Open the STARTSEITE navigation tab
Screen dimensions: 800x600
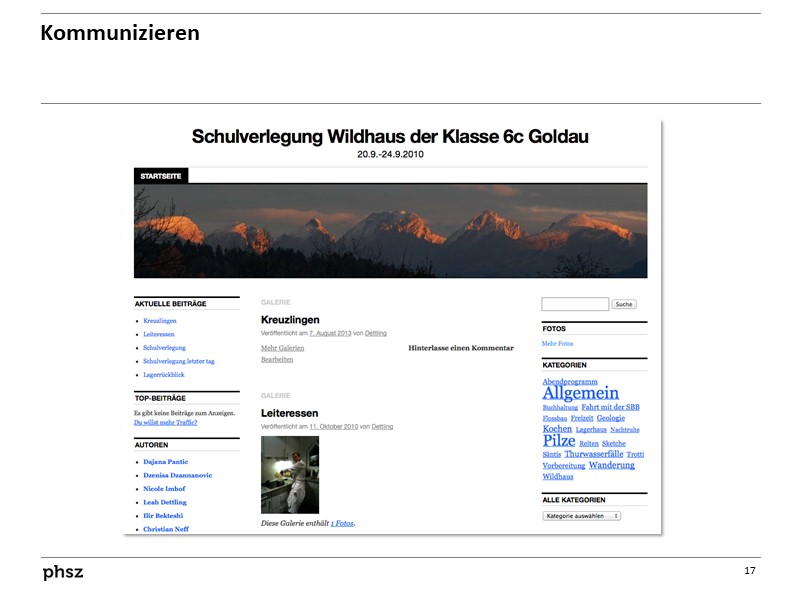(x=160, y=175)
